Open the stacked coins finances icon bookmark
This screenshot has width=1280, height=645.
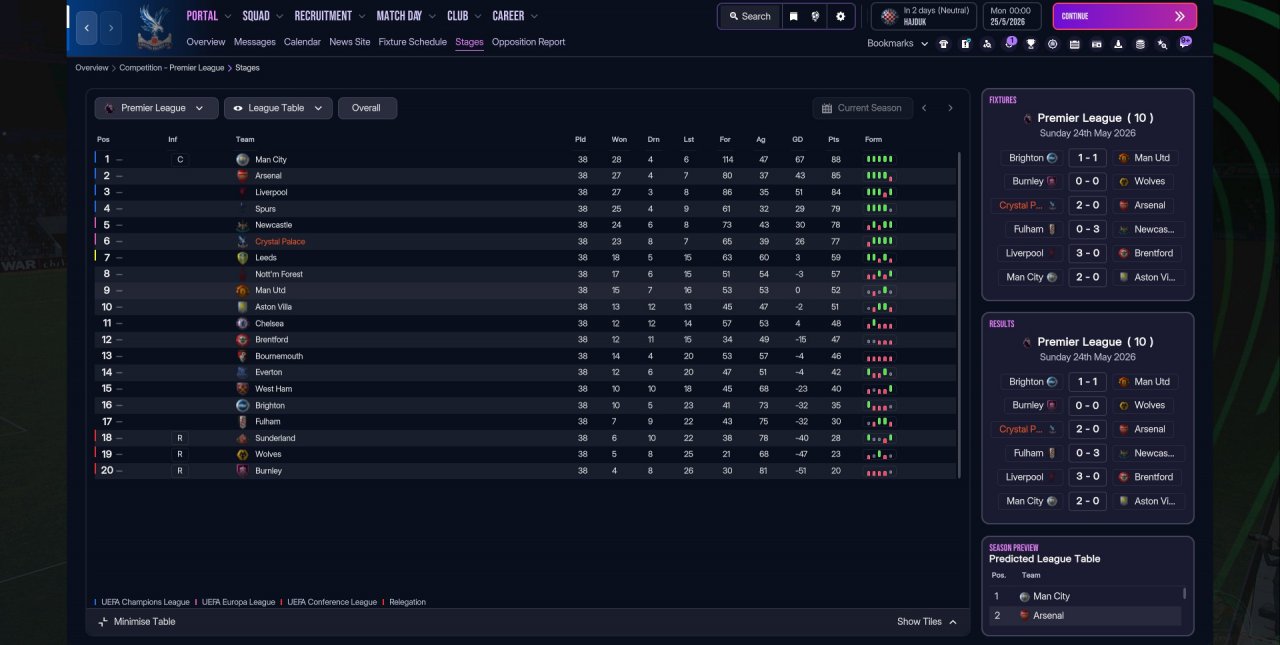pyautogui.click(x=1140, y=44)
